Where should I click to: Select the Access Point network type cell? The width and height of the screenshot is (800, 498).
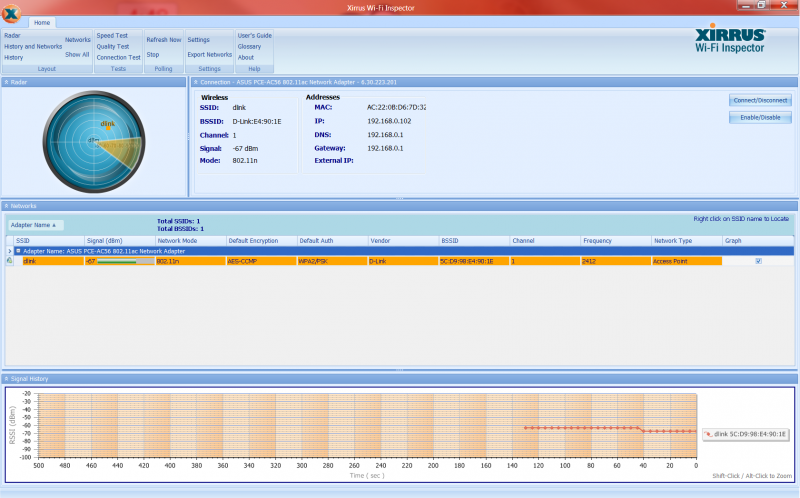(687, 261)
